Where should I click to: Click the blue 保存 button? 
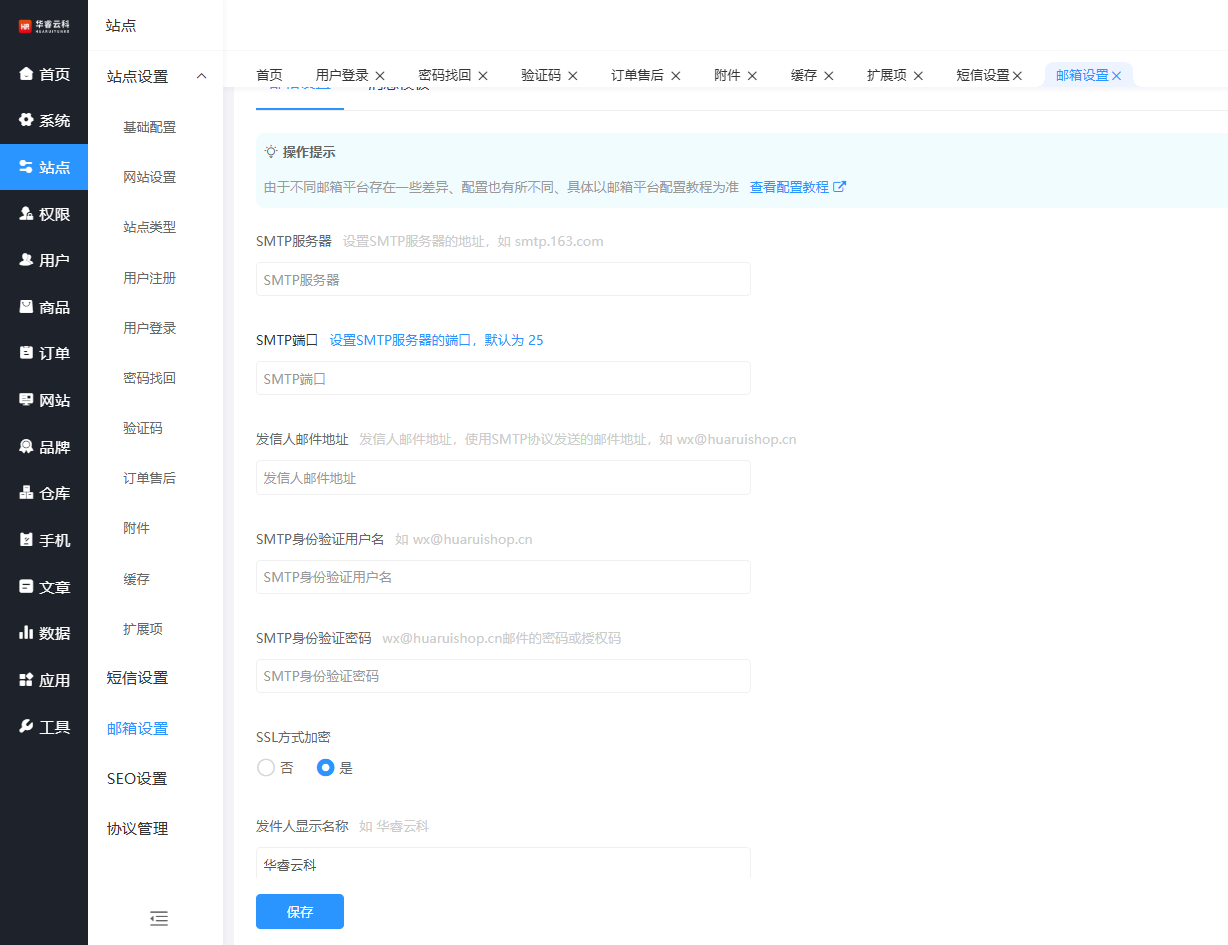pyautogui.click(x=299, y=912)
